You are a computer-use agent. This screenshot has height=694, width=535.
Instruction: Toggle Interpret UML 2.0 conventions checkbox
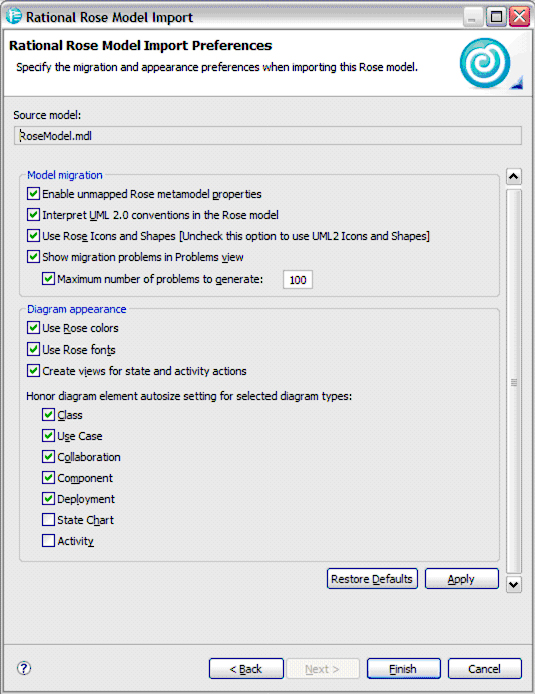point(33,215)
